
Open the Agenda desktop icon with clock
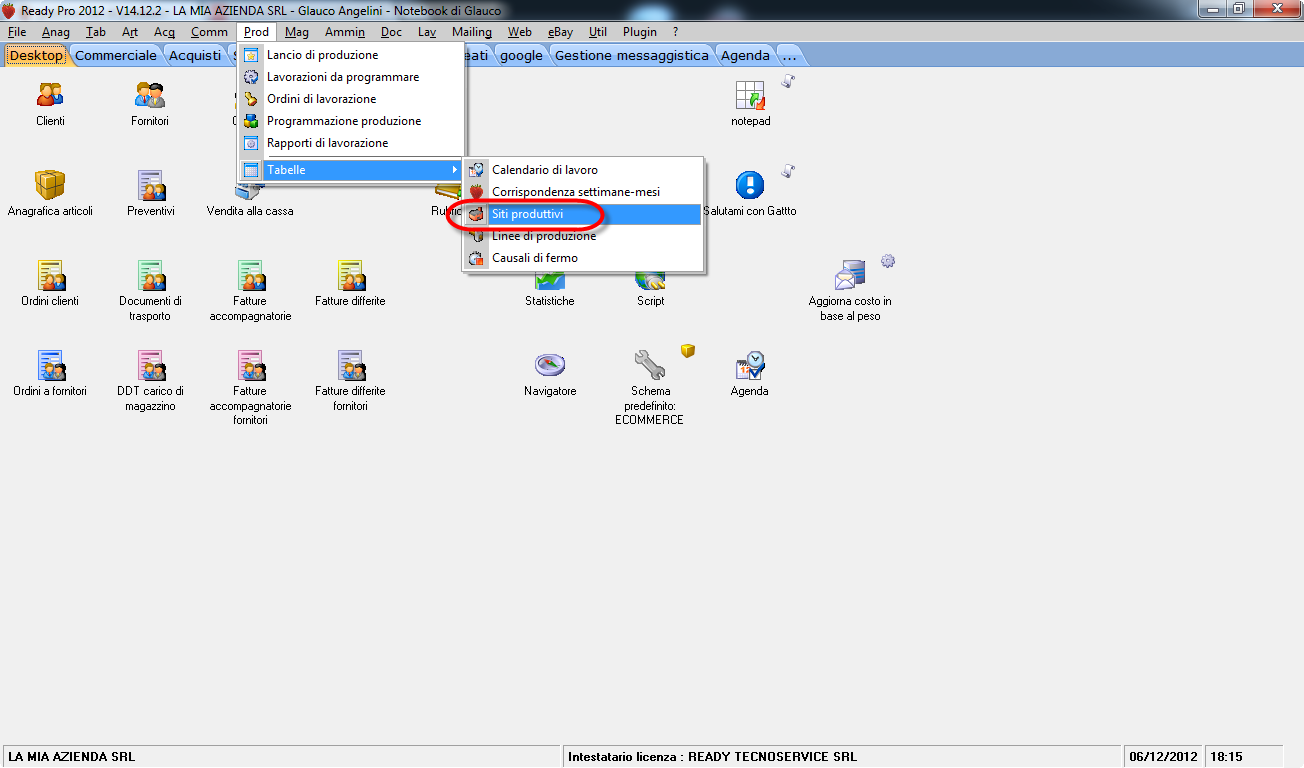[750, 366]
